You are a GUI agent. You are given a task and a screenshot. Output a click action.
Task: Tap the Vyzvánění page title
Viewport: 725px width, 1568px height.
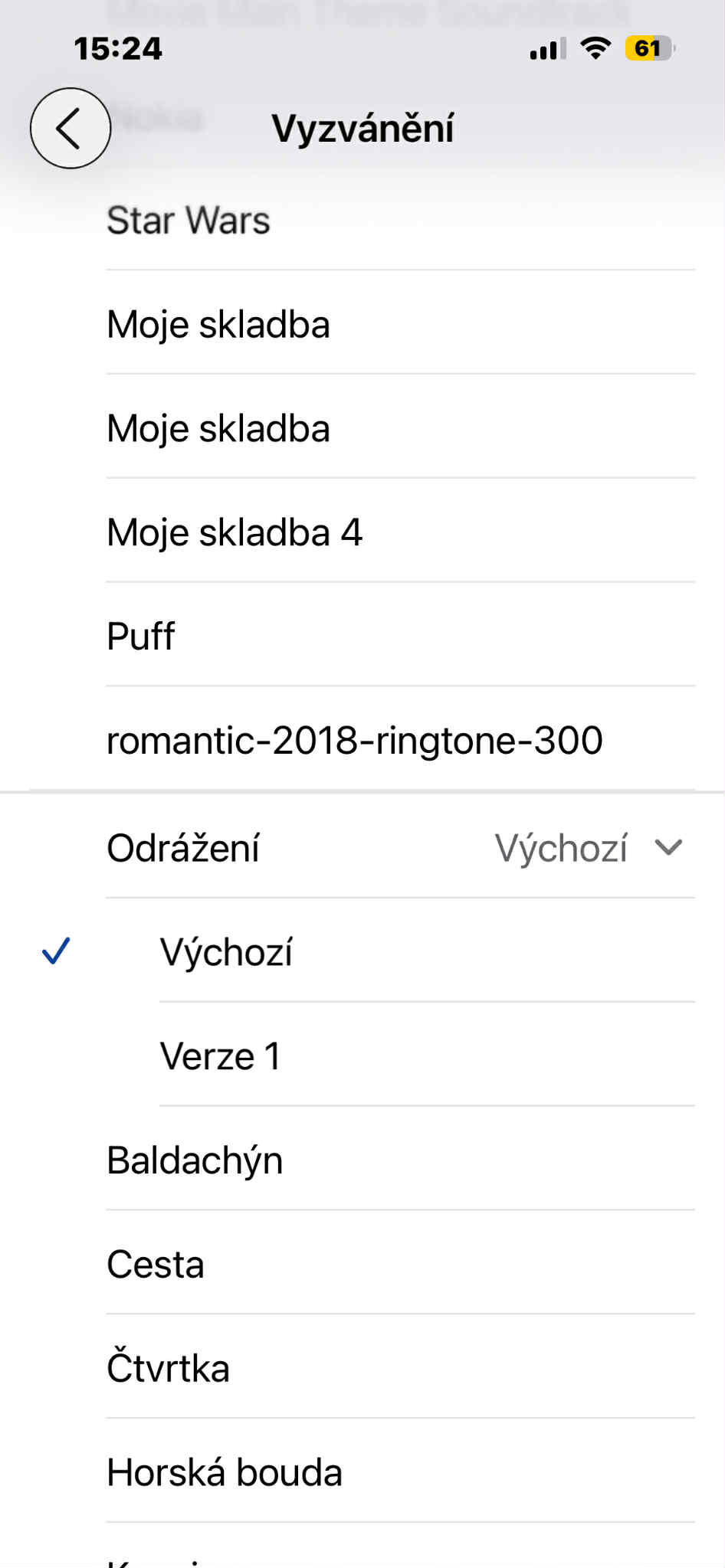[x=362, y=128]
